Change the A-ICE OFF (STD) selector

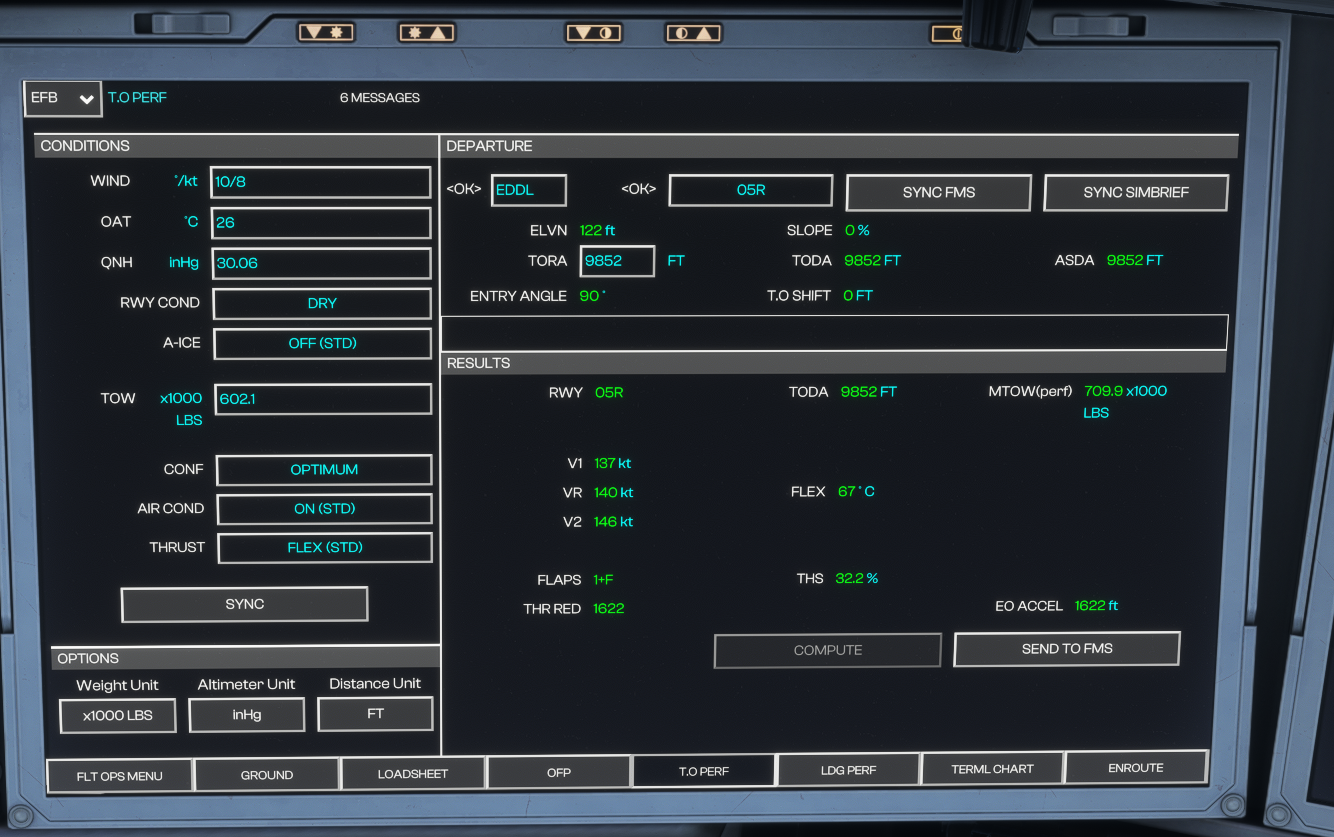point(322,343)
